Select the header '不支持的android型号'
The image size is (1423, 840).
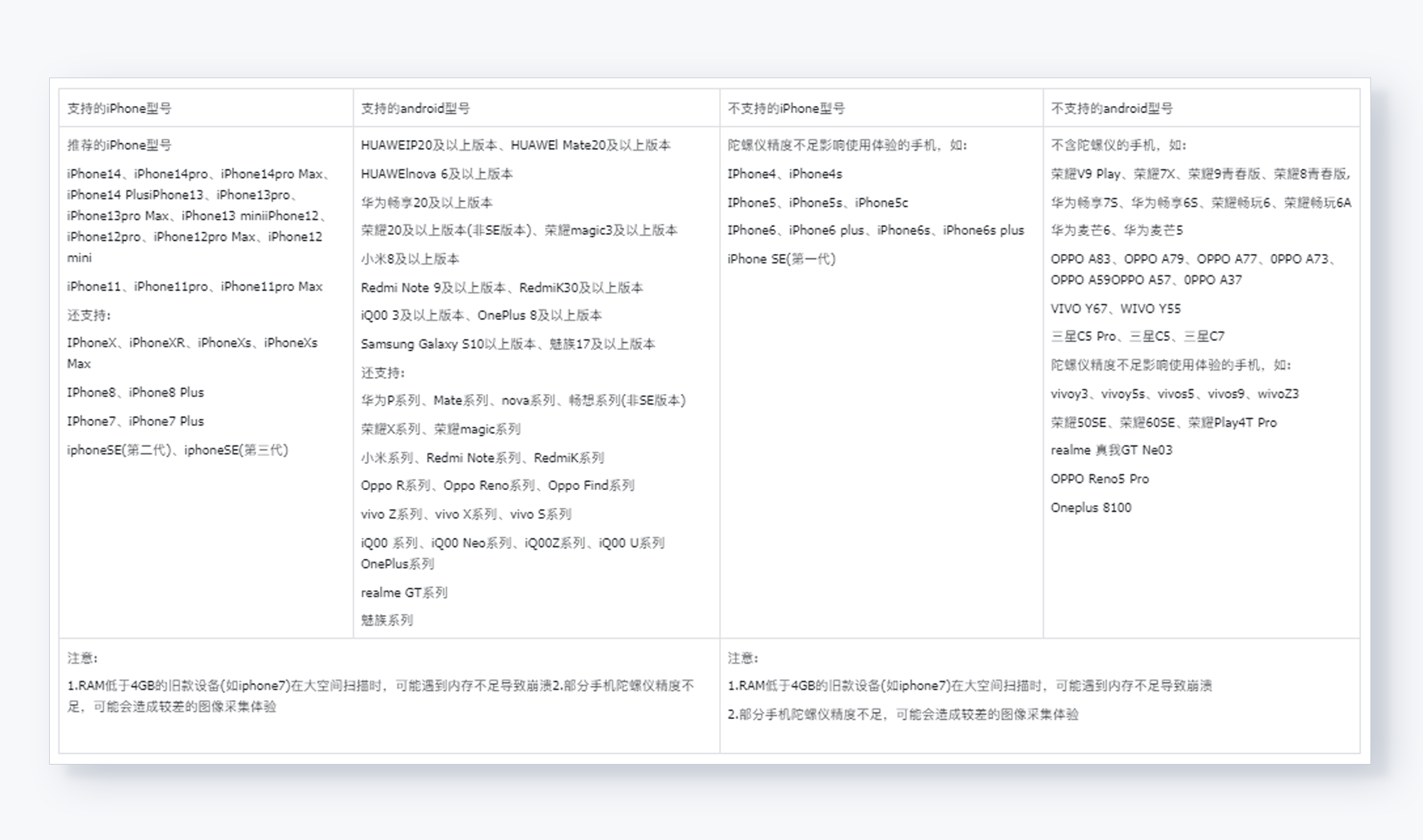(1111, 108)
